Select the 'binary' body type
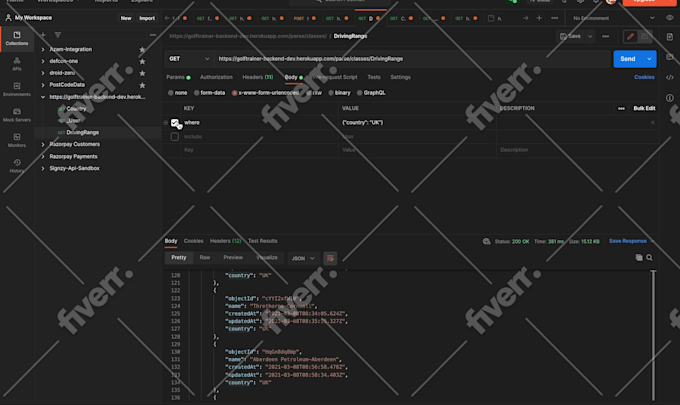Image resolution: width=680 pixels, height=405 pixels. click(339, 93)
